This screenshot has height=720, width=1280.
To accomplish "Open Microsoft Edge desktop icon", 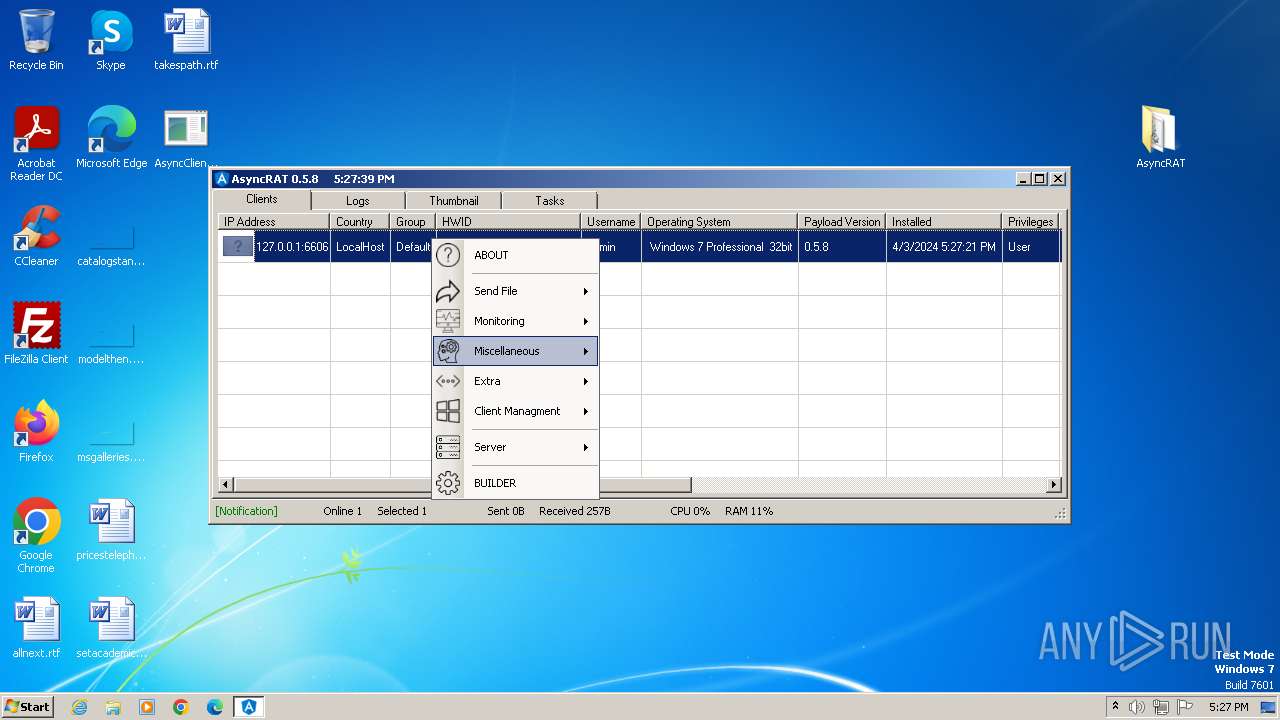I will click(111, 138).
